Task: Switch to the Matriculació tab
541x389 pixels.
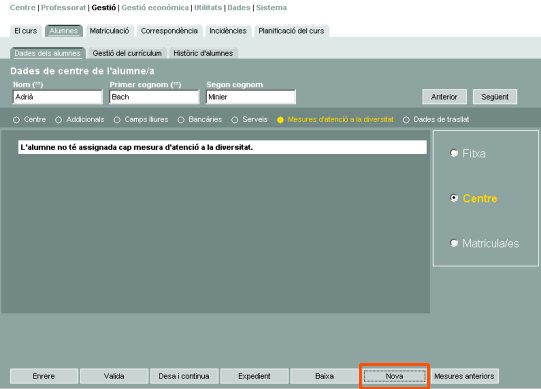Action: click(109, 31)
